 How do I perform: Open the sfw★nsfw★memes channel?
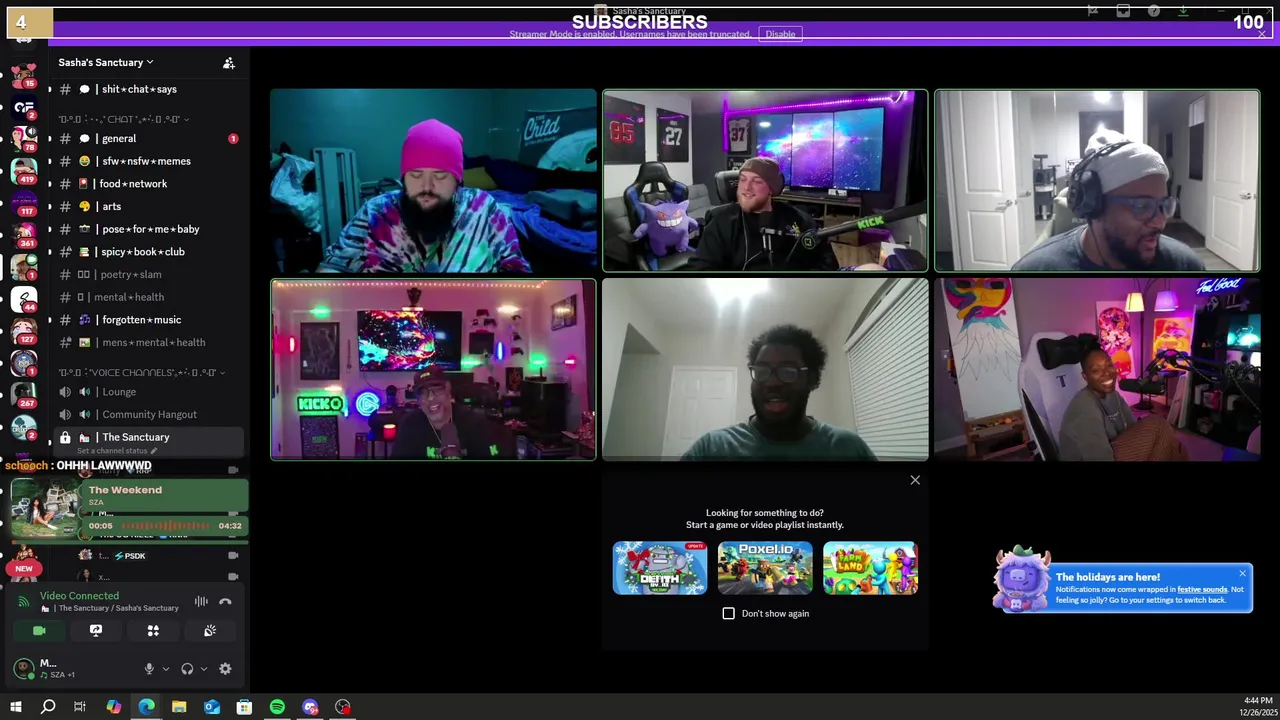coord(148,161)
